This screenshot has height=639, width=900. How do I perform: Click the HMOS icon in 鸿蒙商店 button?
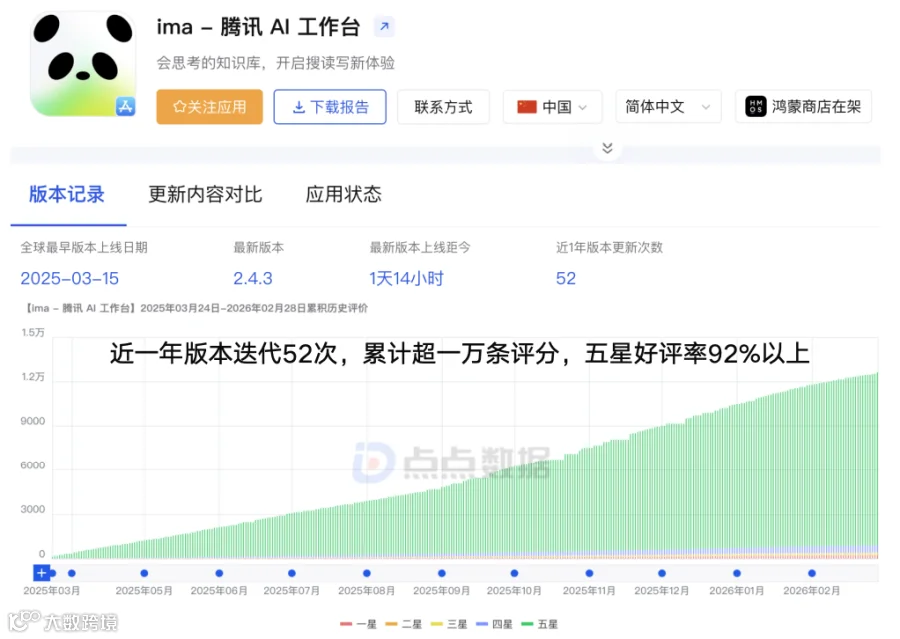coord(755,107)
